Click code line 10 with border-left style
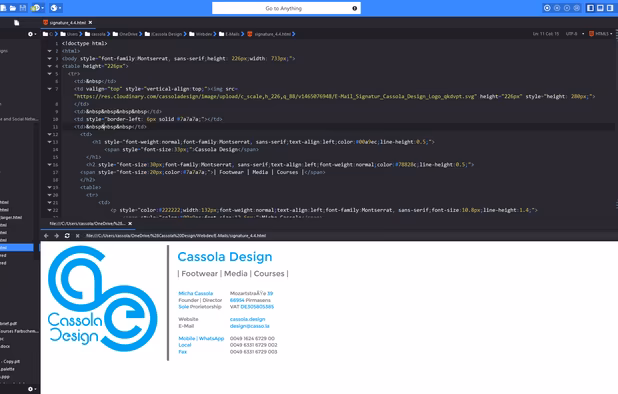 (x=148, y=119)
